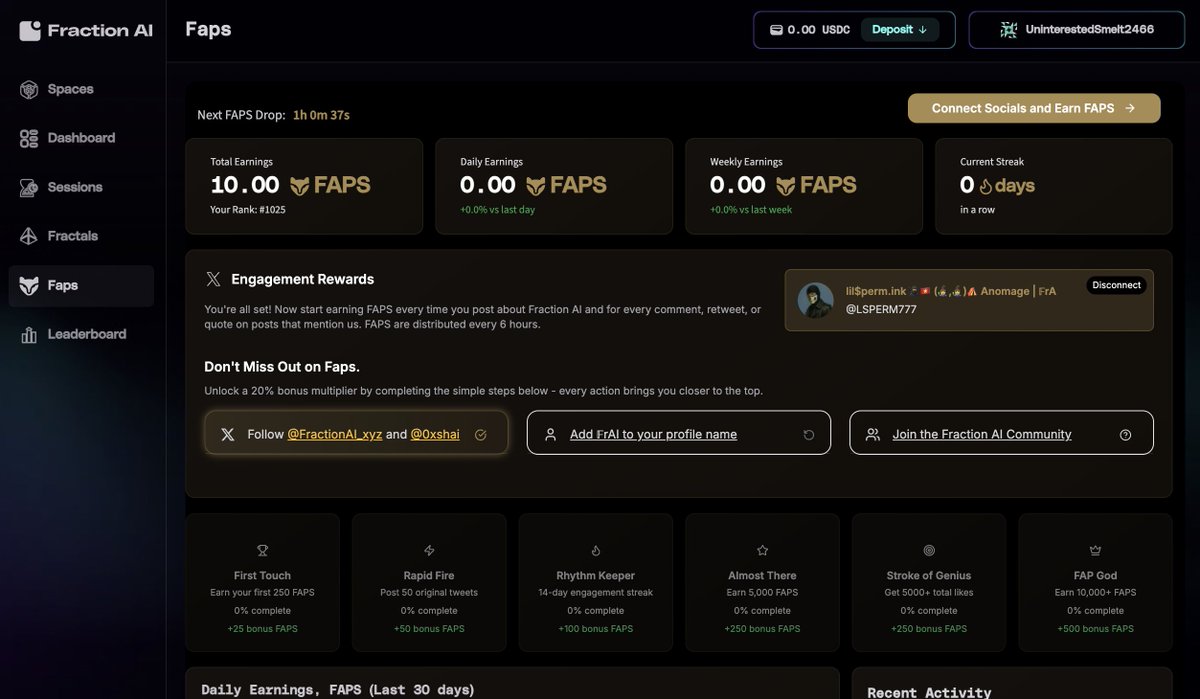Click the Leaderboard bar chart icon
This screenshot has height=699, width=1200.
point(29,334)
